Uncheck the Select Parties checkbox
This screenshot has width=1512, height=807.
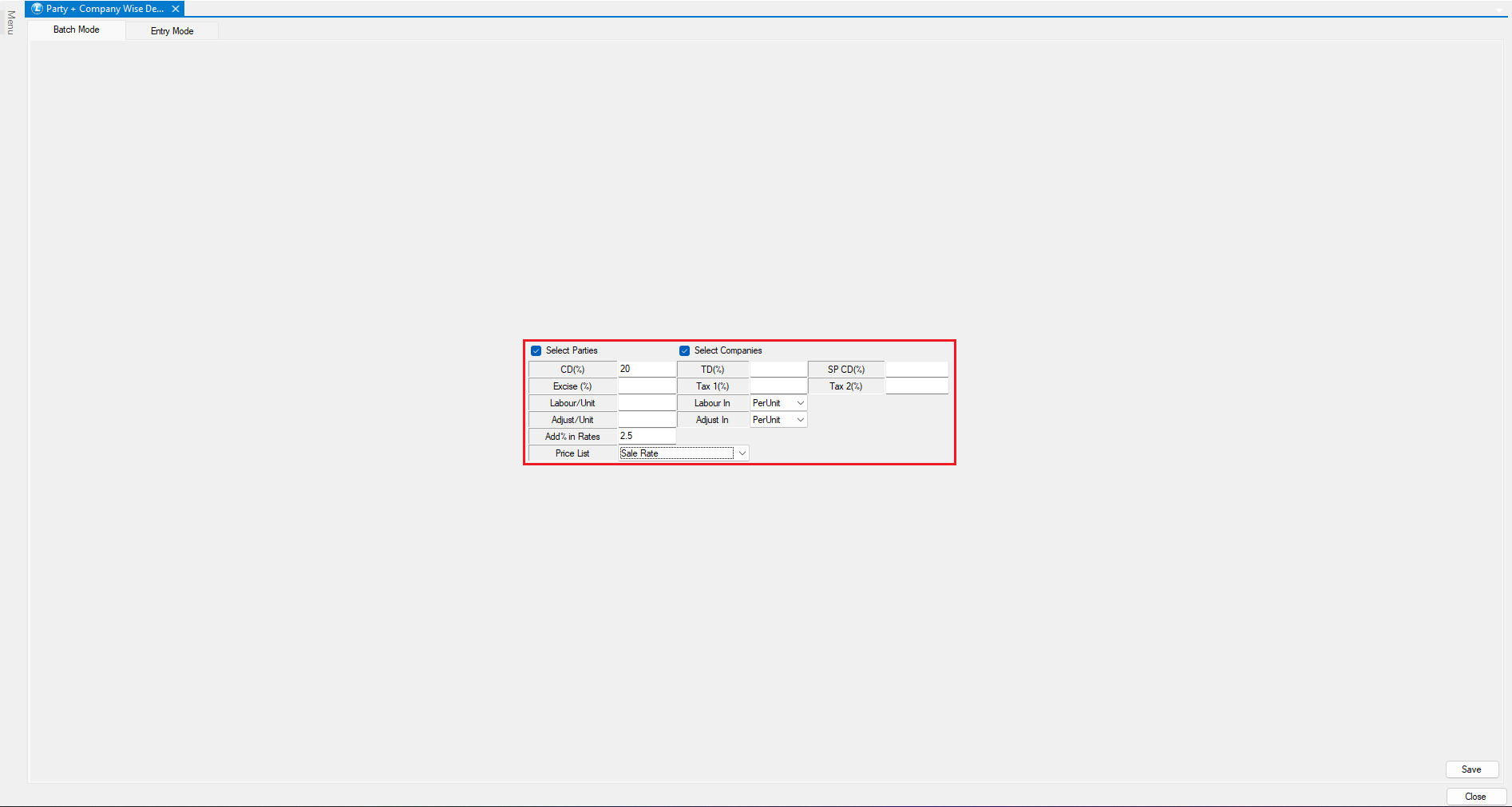click(536, 350)
